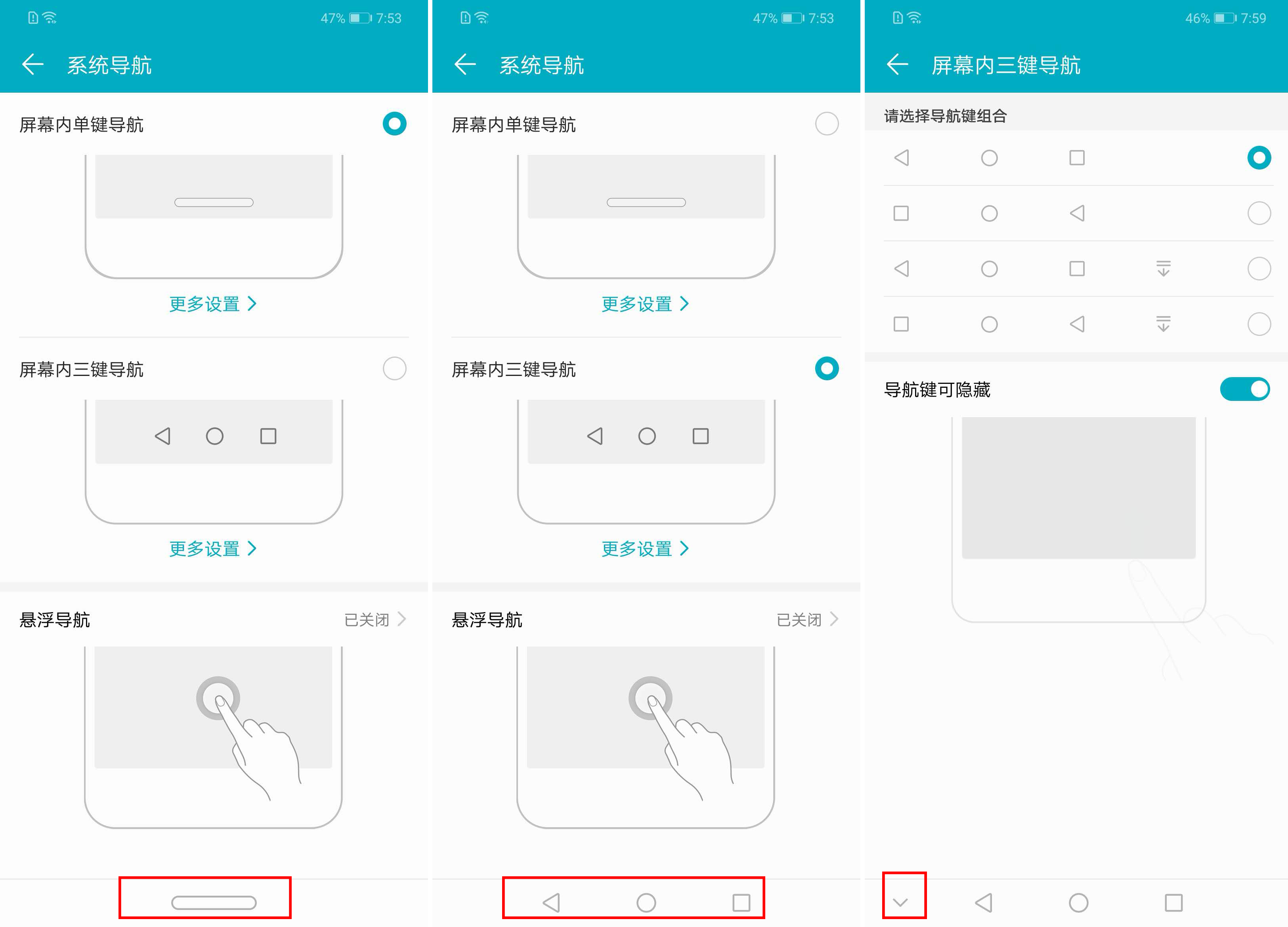Open 更多设置 under three-key navigation, left screen
Screen dimensions: 1288x927
click(x=213, y=549)
